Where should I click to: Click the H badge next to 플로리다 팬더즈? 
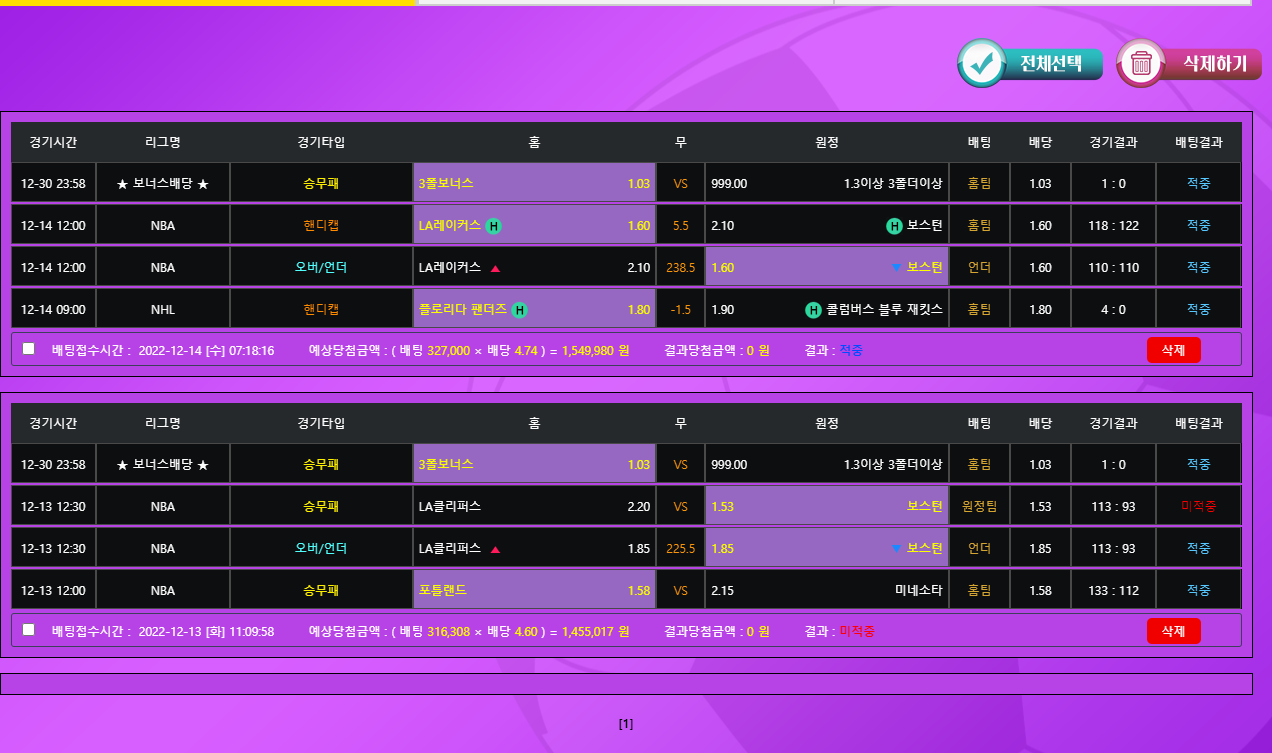click(x=519, y=310)
